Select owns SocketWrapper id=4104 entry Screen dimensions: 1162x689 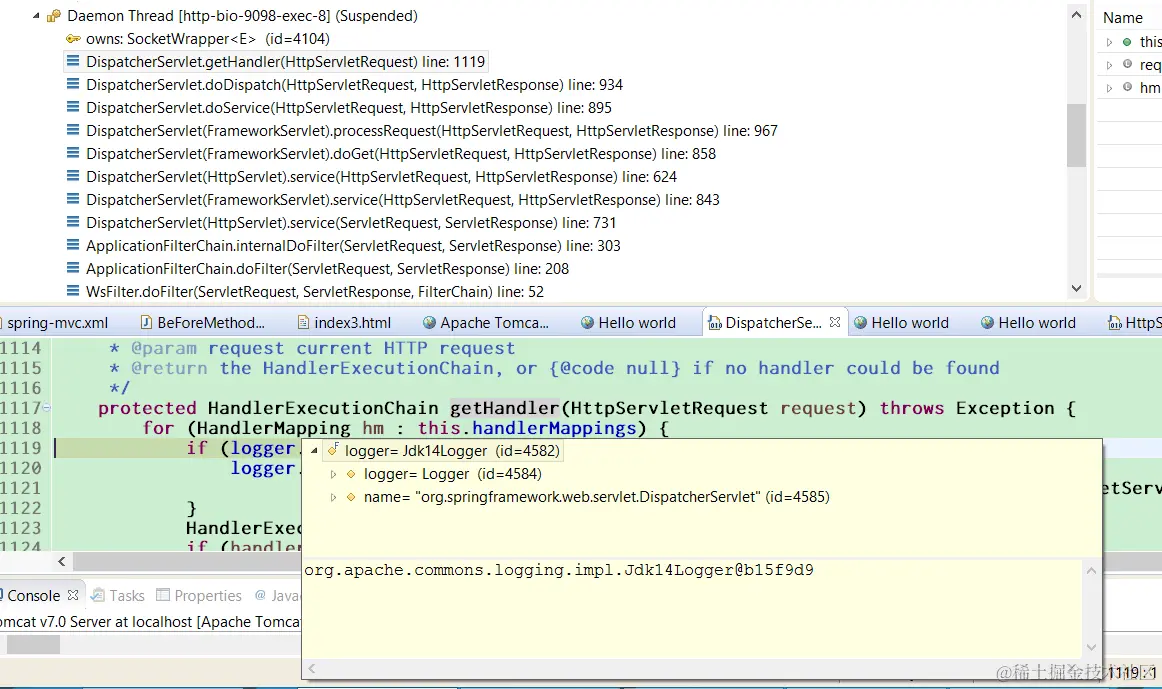point(208,39)
